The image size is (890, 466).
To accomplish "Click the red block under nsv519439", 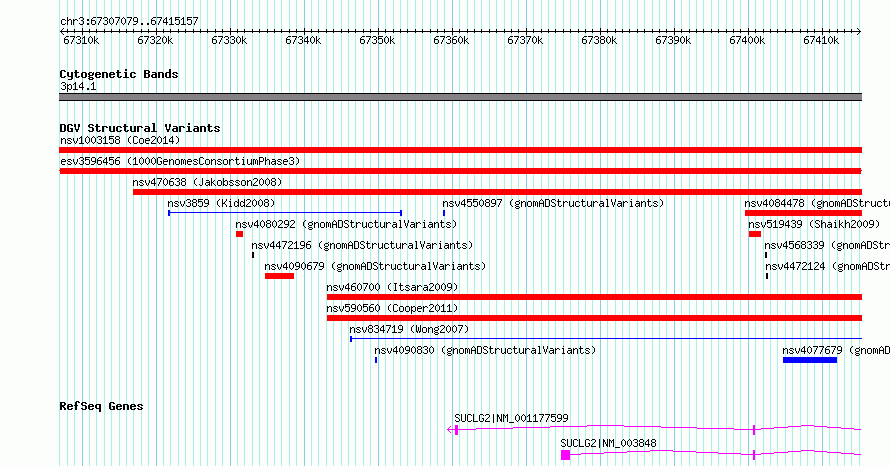I will click(x=754, y=234).
